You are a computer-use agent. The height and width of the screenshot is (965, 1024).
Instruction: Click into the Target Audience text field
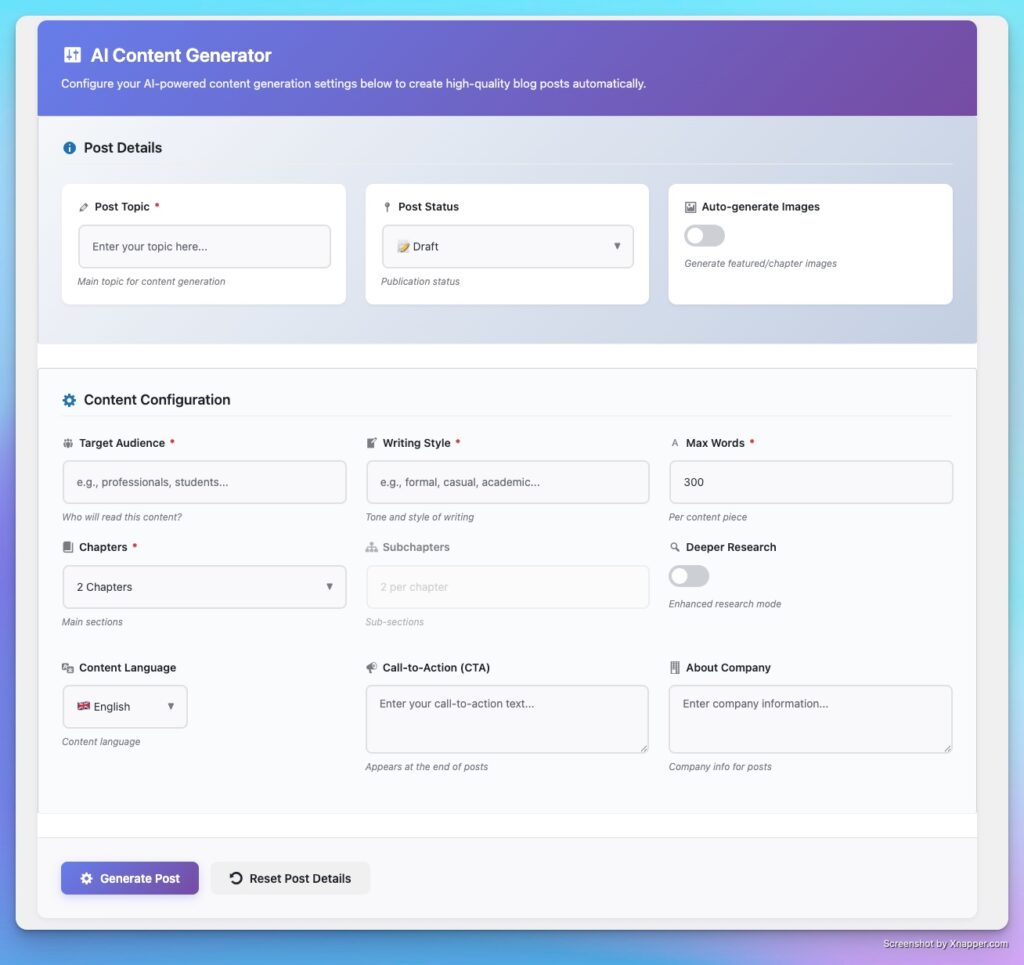204,482
